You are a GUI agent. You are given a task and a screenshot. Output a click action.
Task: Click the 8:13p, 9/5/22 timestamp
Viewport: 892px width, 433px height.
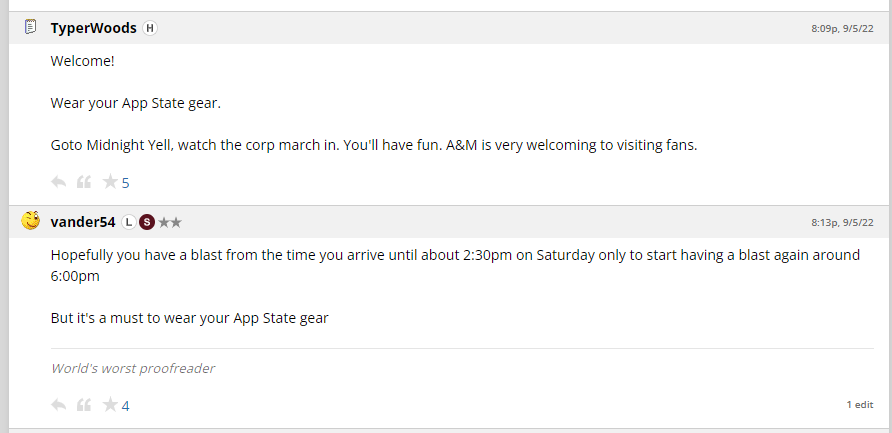tap(842, 223)
